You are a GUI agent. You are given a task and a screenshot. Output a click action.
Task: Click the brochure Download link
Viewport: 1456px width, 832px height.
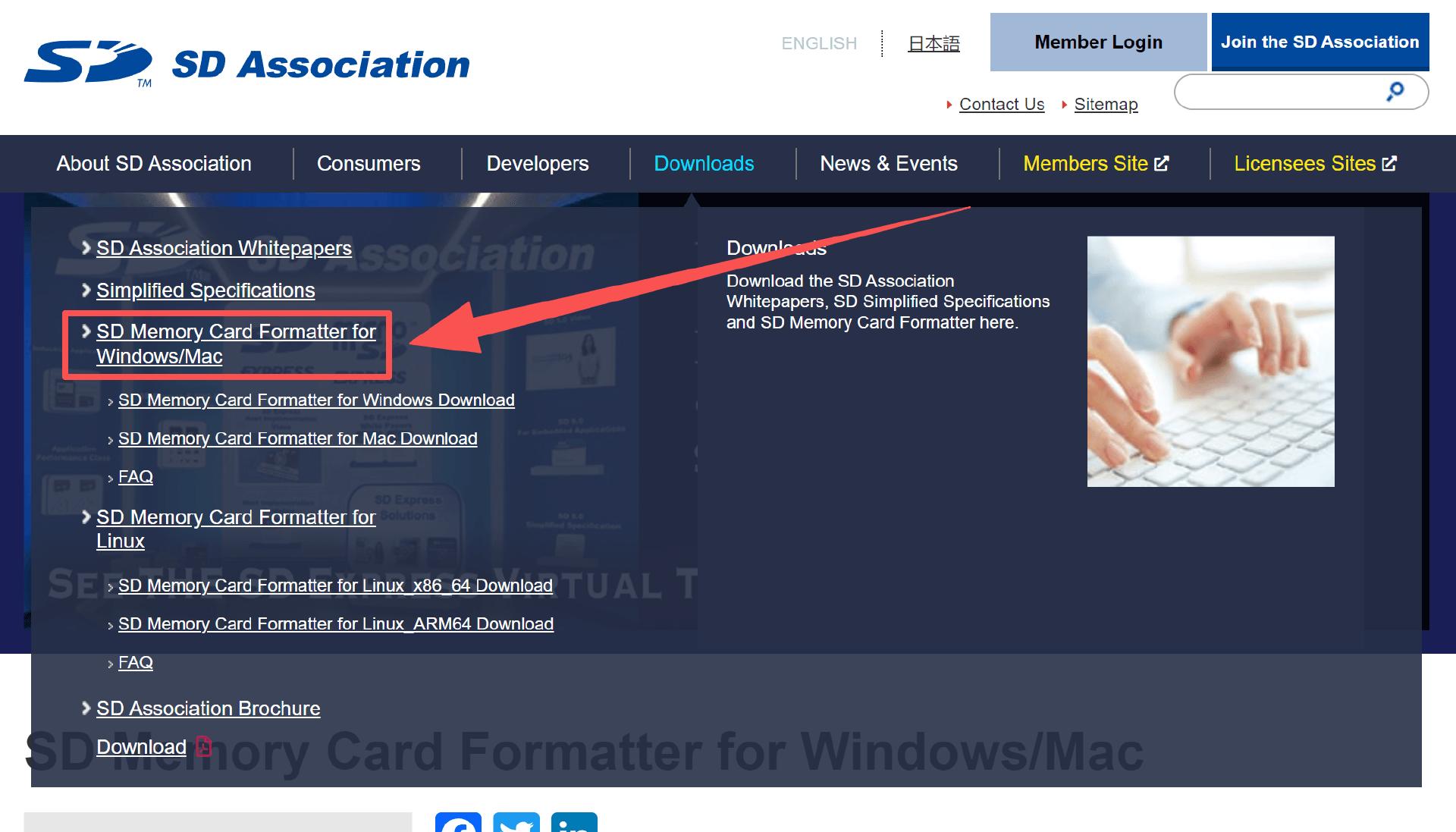141,747
